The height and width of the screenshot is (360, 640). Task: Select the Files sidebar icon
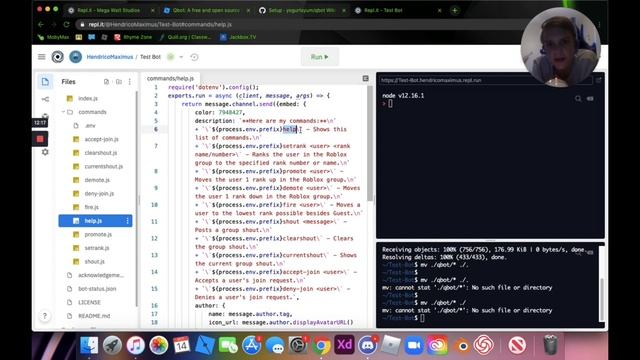point(45,82)
